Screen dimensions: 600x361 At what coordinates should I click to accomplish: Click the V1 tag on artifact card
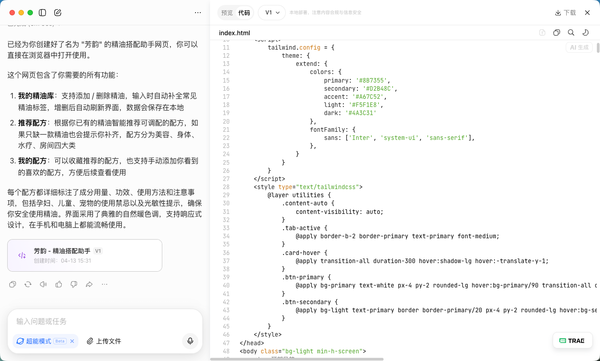click(x=98, y=251)
